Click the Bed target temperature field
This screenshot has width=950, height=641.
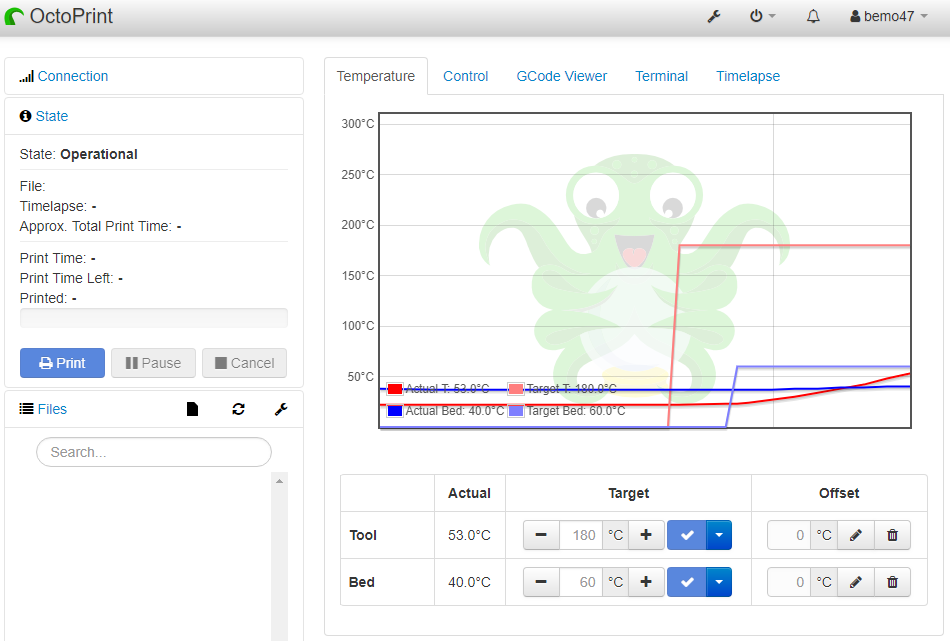click(580, 582)
